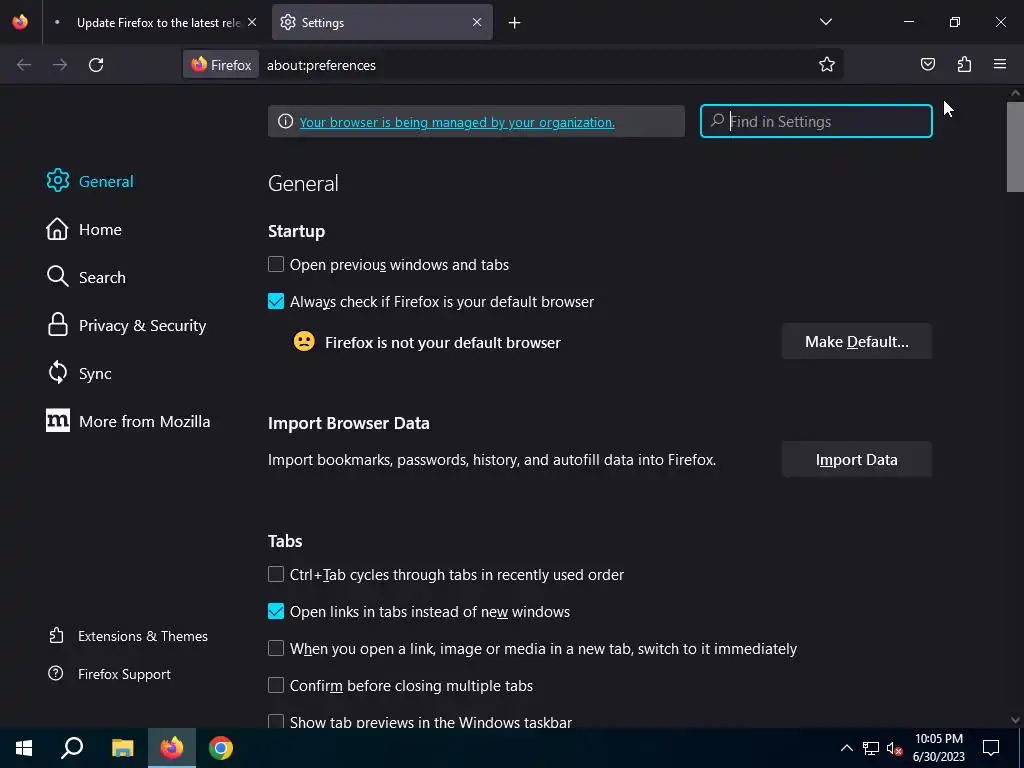Click the scrollbar up arrow

1015,93
